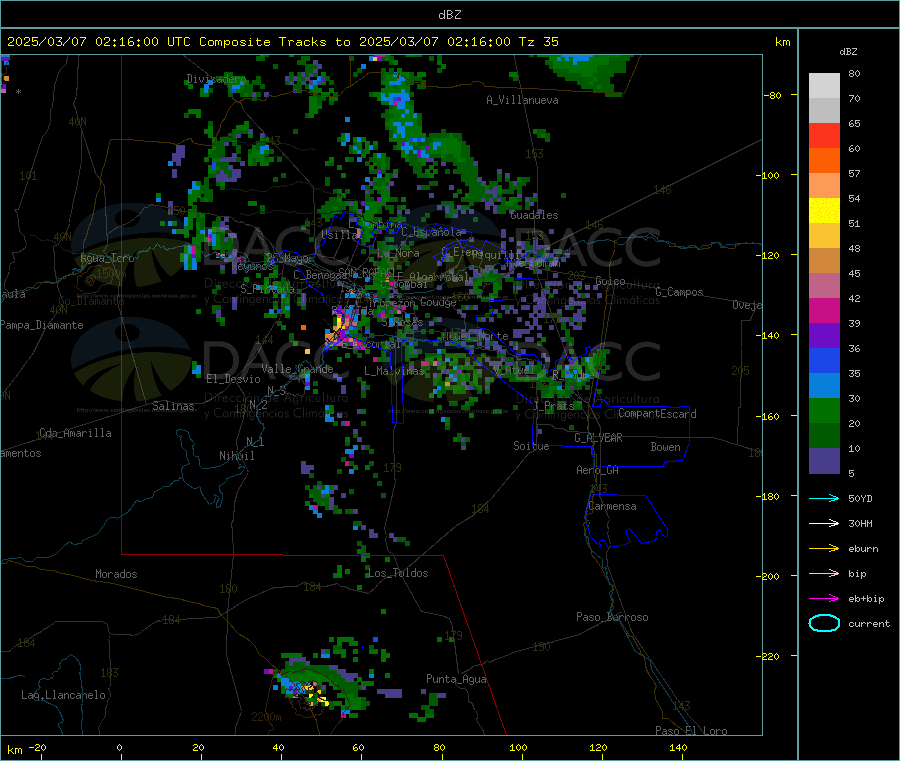The height and width of the screenshot is (761, 900).
Task: Click the Punta_Agua map label
Action: click(x=456, y=679)
